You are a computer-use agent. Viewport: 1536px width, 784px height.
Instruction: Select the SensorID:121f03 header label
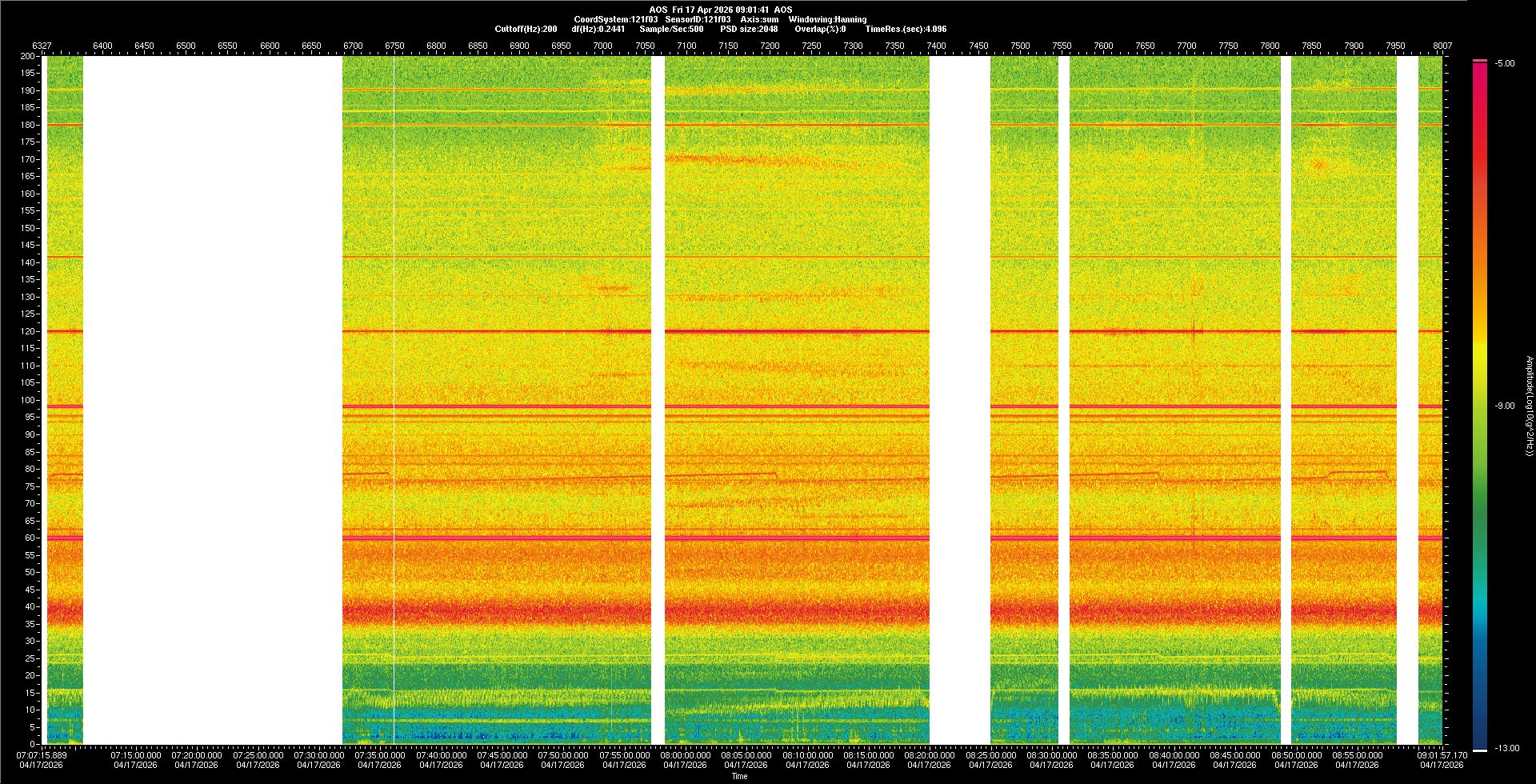pyautogui.click(x=698, y=19)
